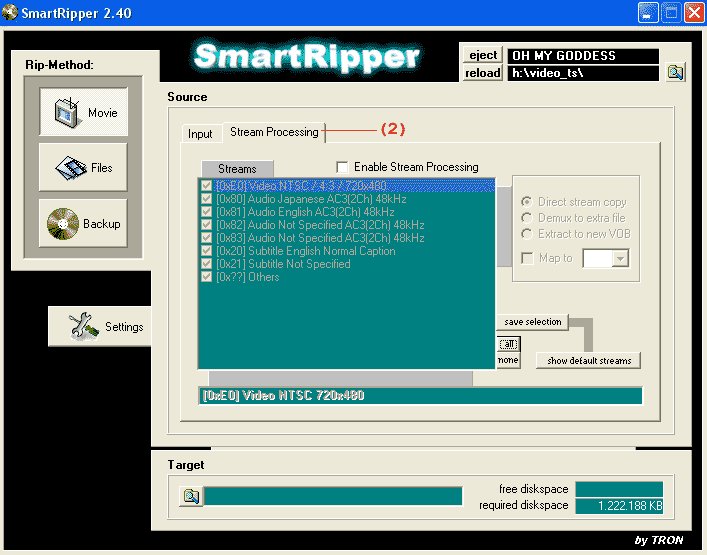Click the free diskspace value box

(619, 489)
